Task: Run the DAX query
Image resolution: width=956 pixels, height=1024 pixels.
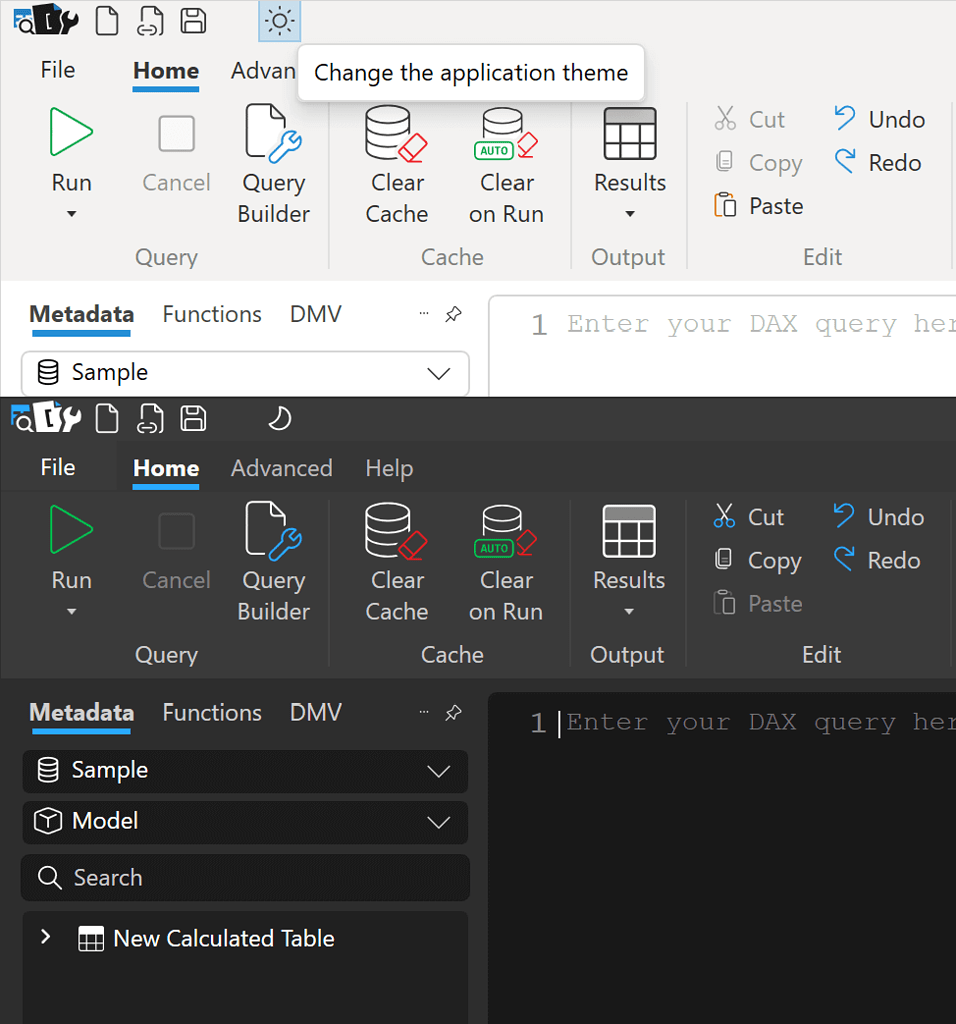Action: (x=71, y=131)
